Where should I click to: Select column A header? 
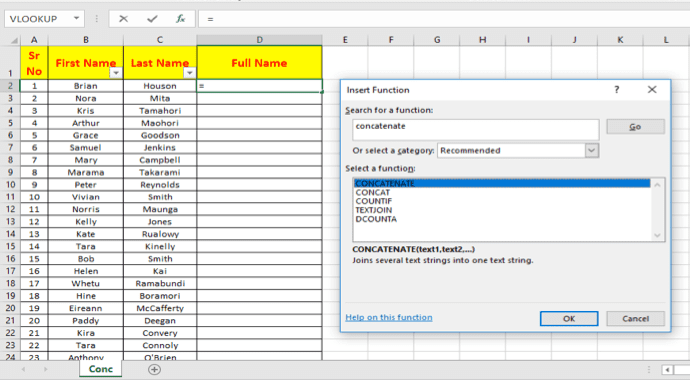point(34,40)
